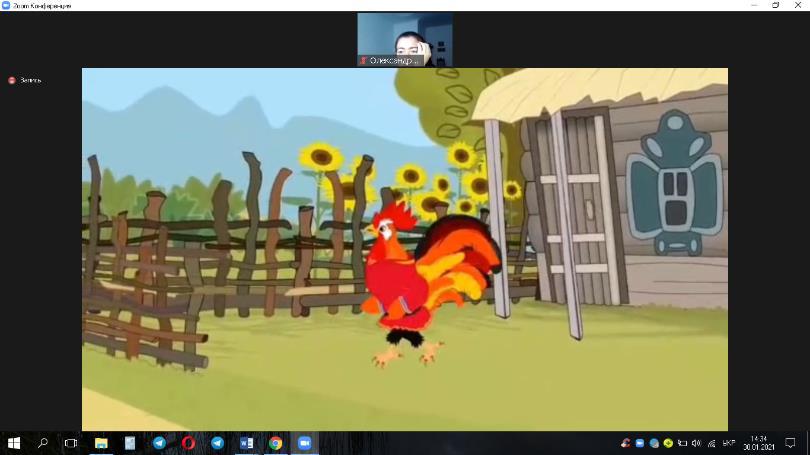
Task: Open the Windows notification center
Action: point(790,442)
